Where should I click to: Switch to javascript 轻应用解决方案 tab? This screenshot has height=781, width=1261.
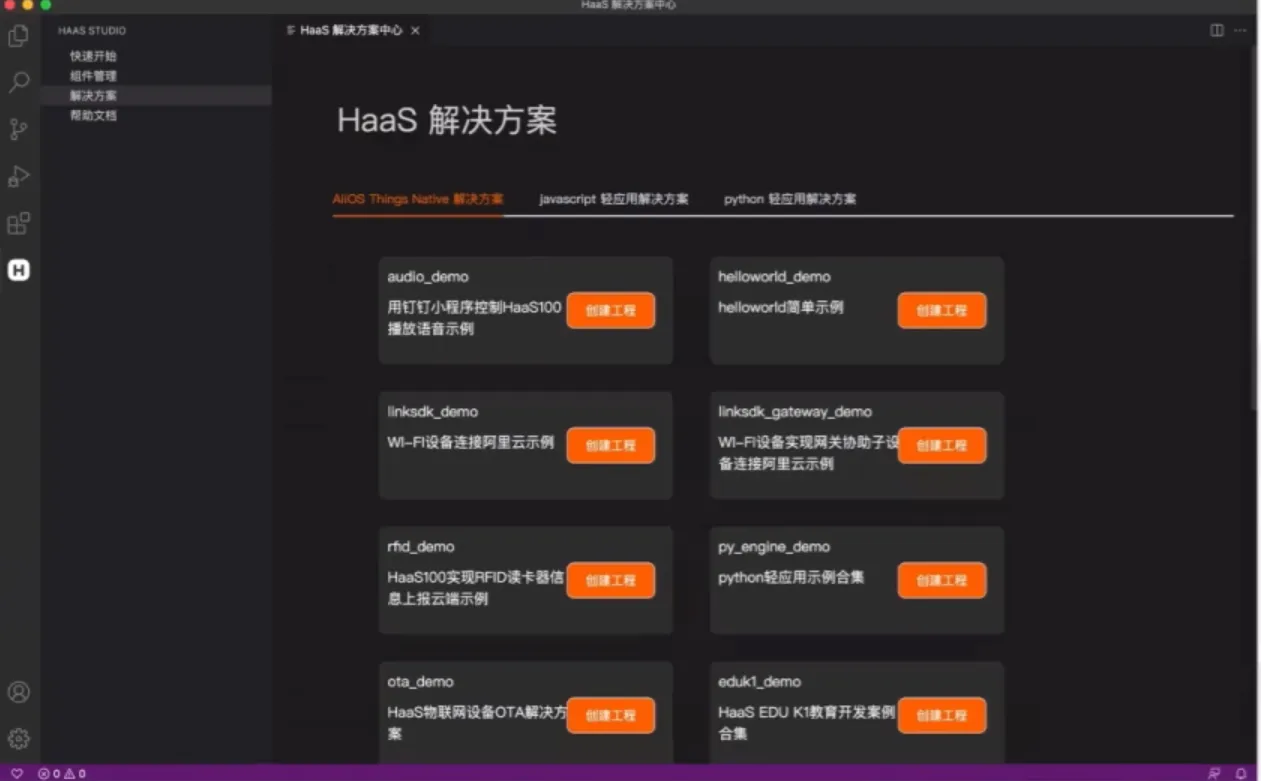click(x=614, y=199)
